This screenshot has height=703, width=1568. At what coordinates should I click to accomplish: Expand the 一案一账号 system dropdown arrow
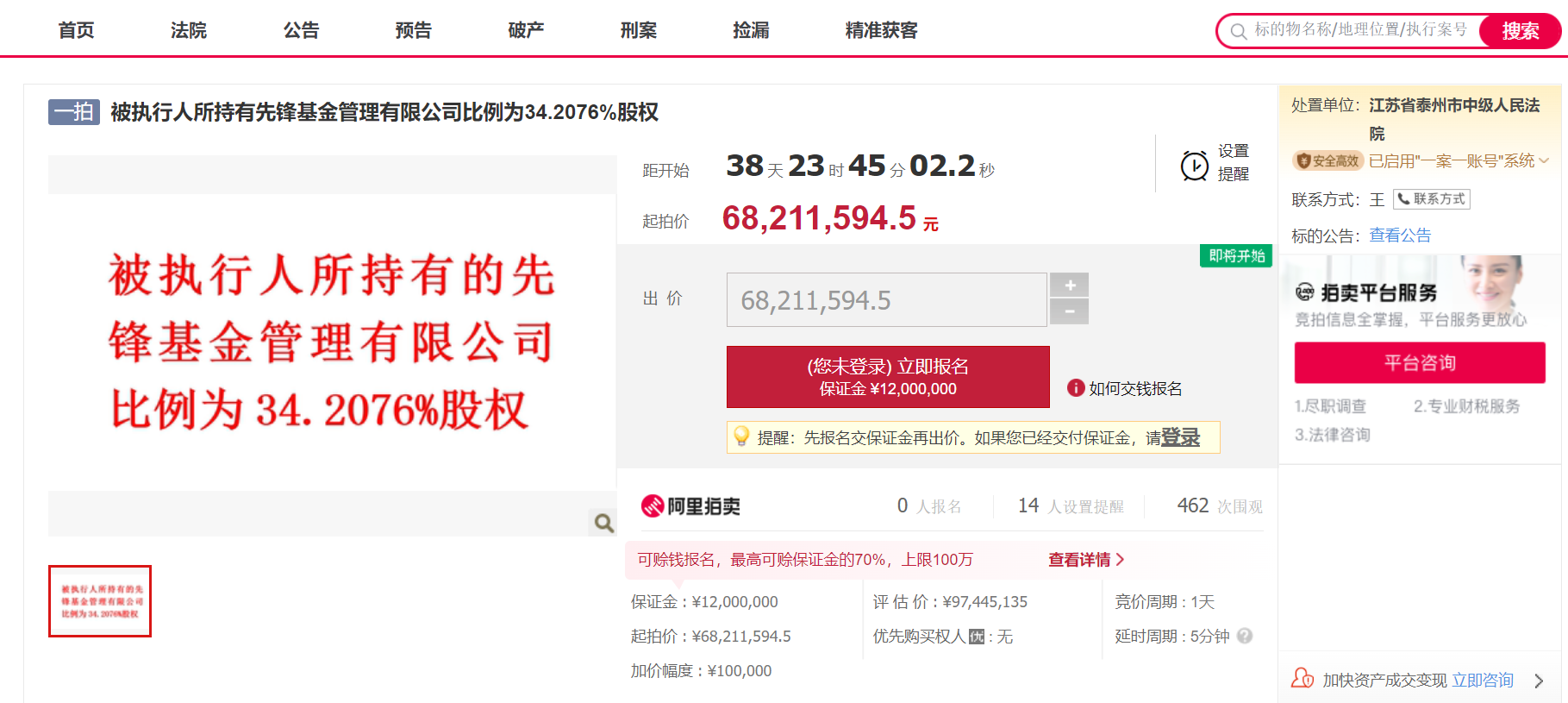pos(1544,161)
